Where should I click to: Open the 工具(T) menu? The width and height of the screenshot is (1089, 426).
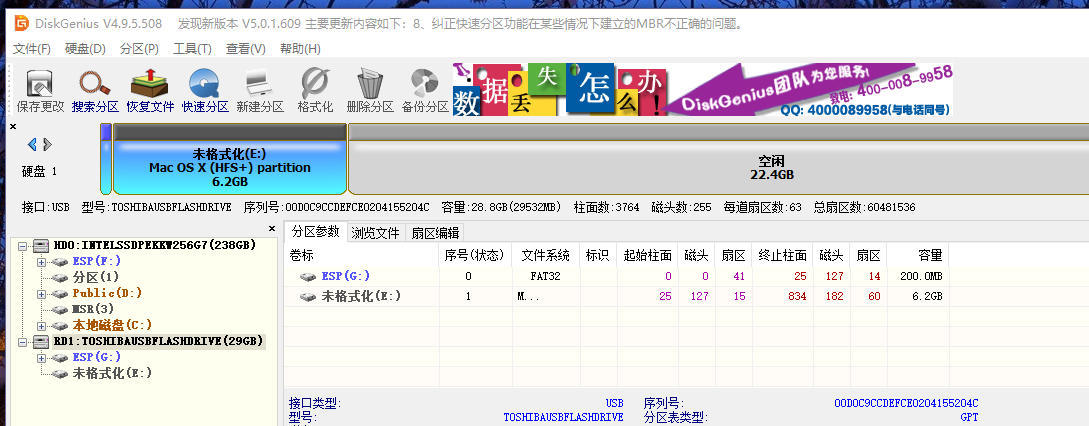point(192,49)
